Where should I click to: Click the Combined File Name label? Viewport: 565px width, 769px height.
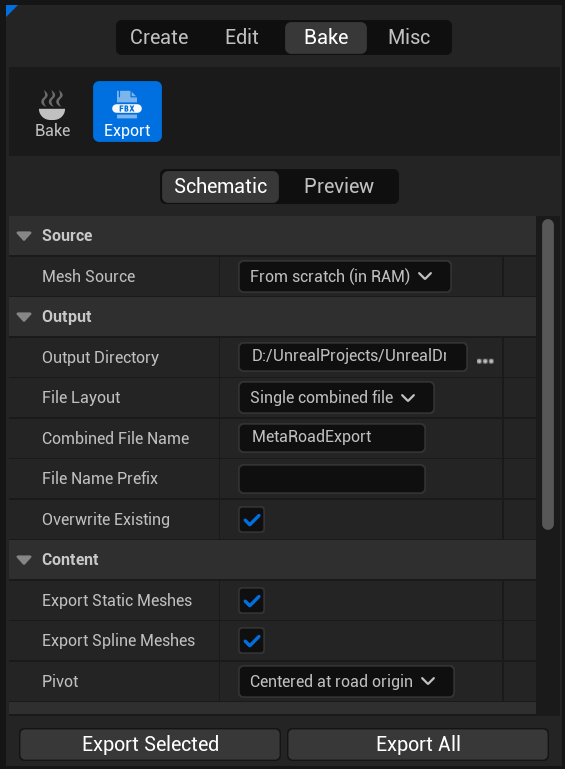point(116,438)
